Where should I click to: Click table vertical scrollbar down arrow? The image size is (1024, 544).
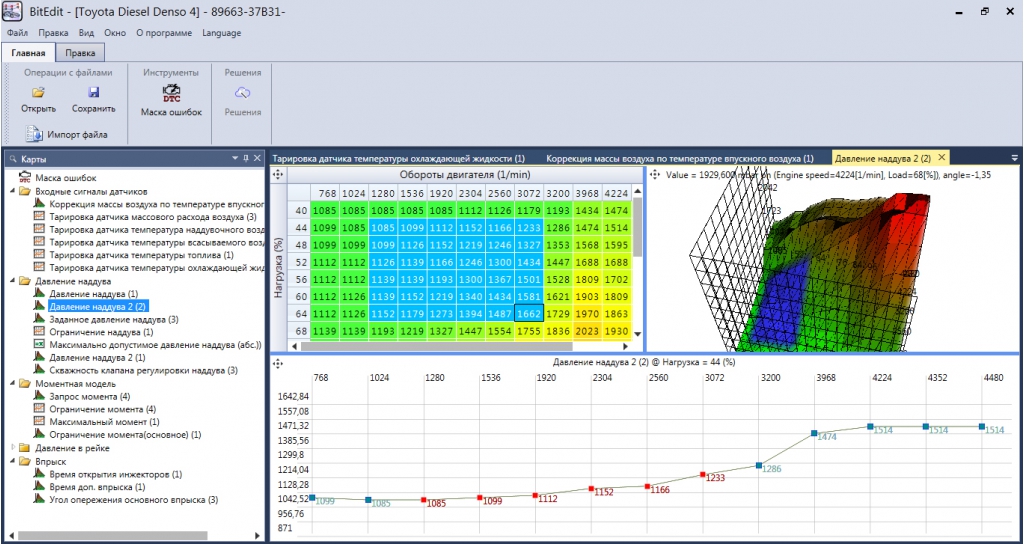(637, 334)
